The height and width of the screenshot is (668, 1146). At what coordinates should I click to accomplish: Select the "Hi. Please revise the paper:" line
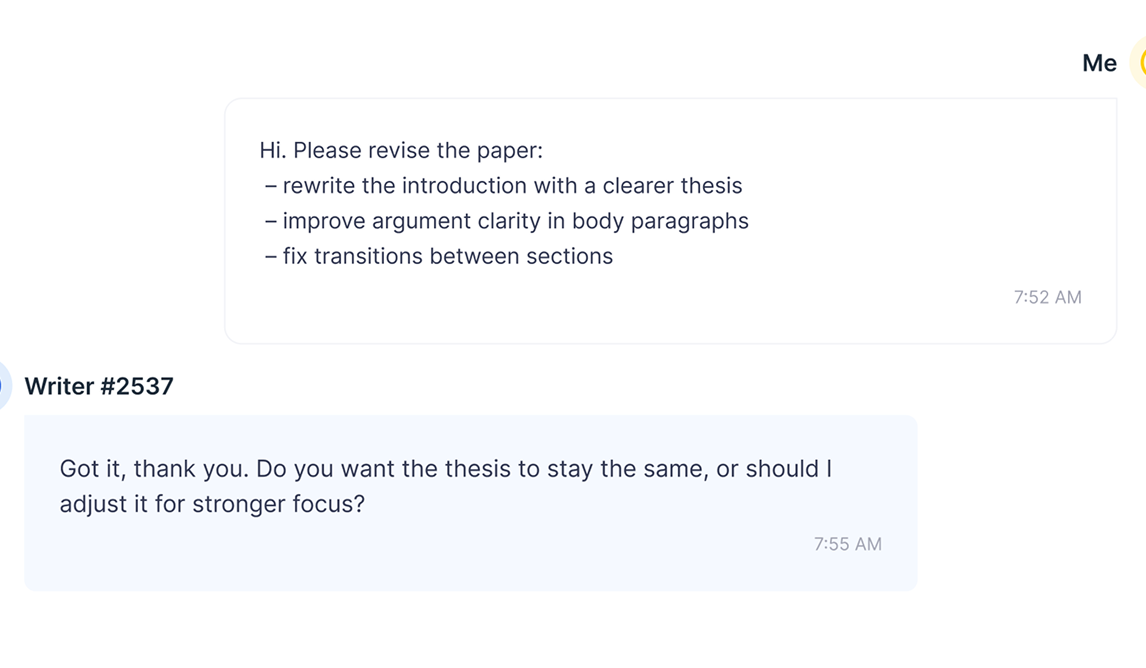[x=401, y=151]
